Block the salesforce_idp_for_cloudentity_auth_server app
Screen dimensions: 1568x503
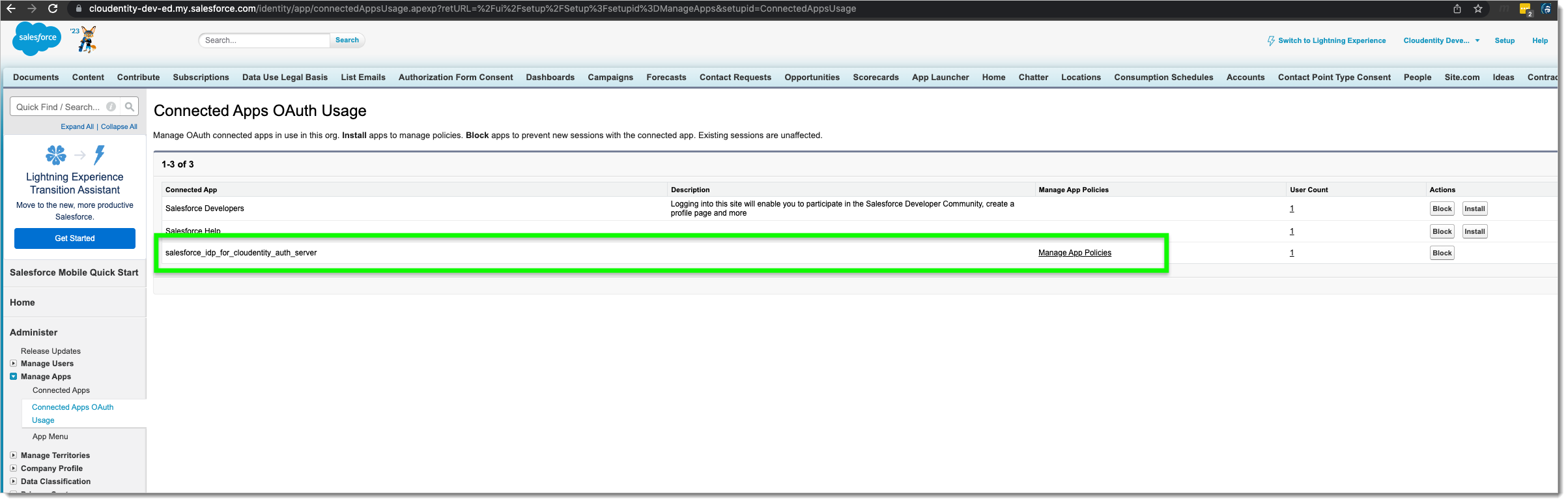[x=1442, y=253]
